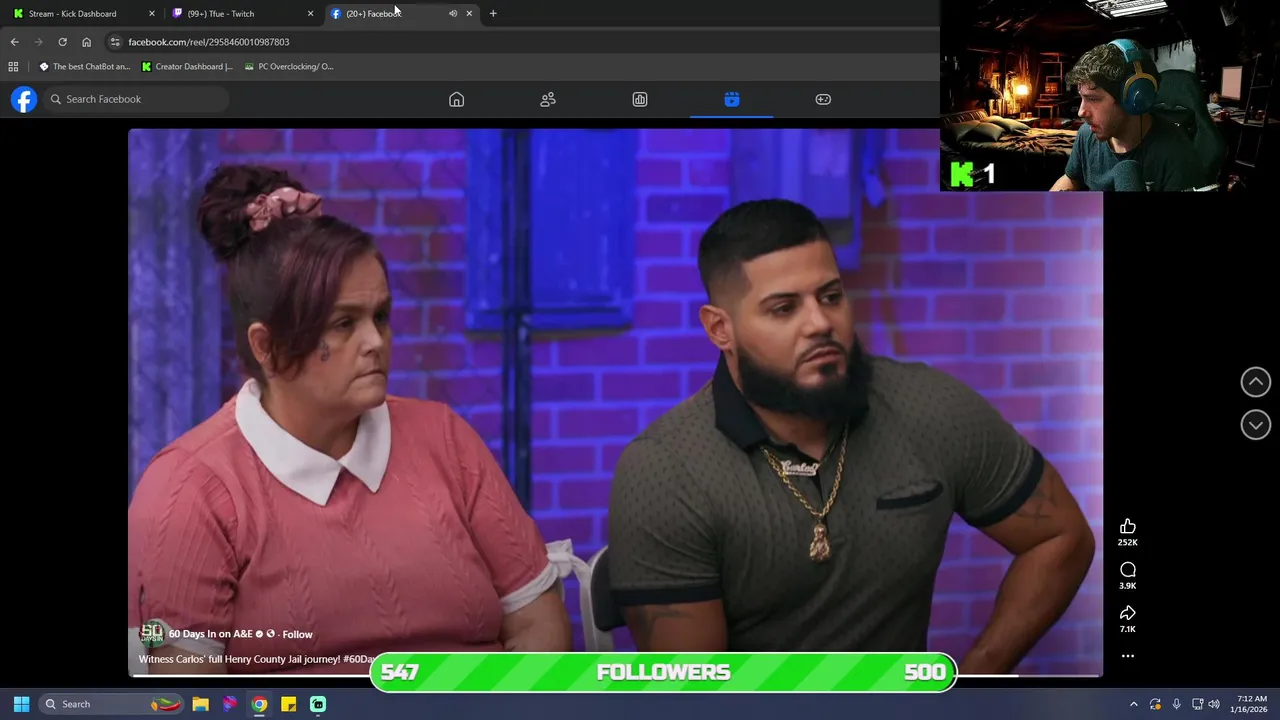Pause the reel video
Viewport: 1280px width, 720px height.
615,402
